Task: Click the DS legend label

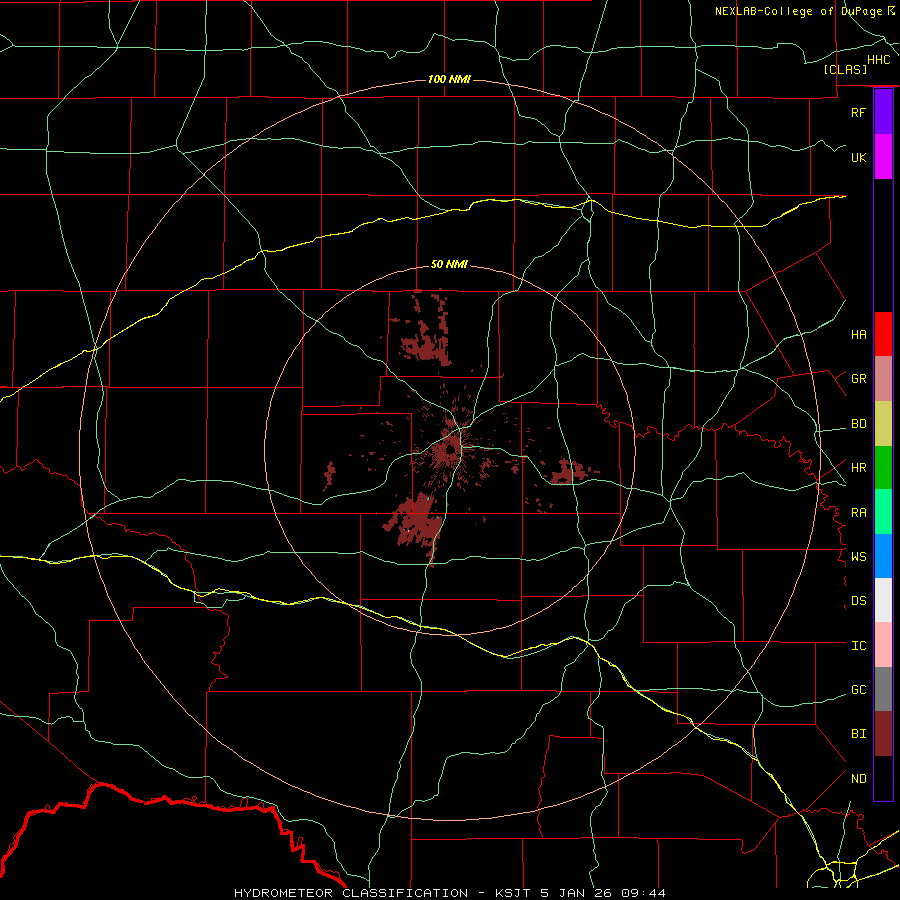Action: point(858,601)
